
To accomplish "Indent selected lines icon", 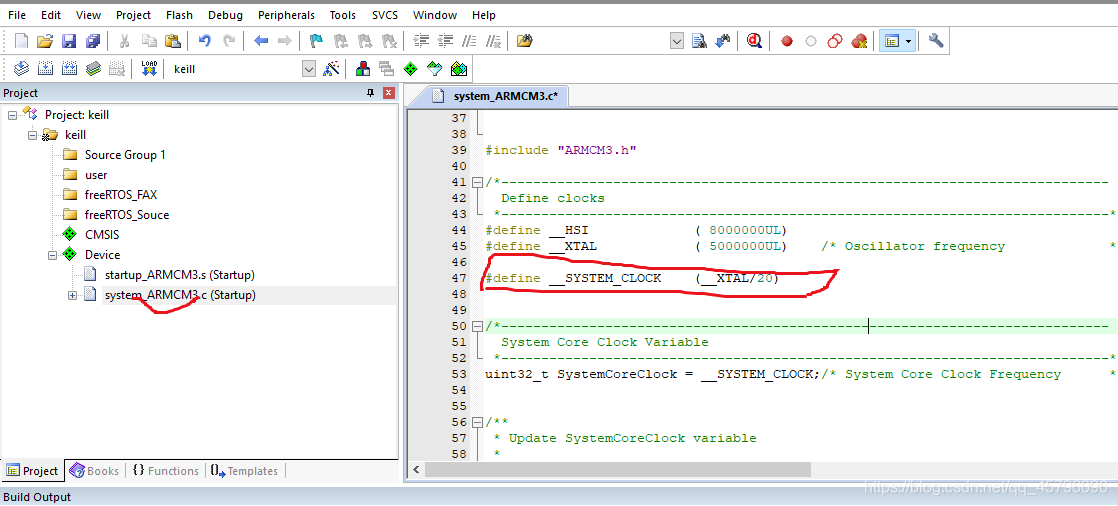I will click(421, 41).
